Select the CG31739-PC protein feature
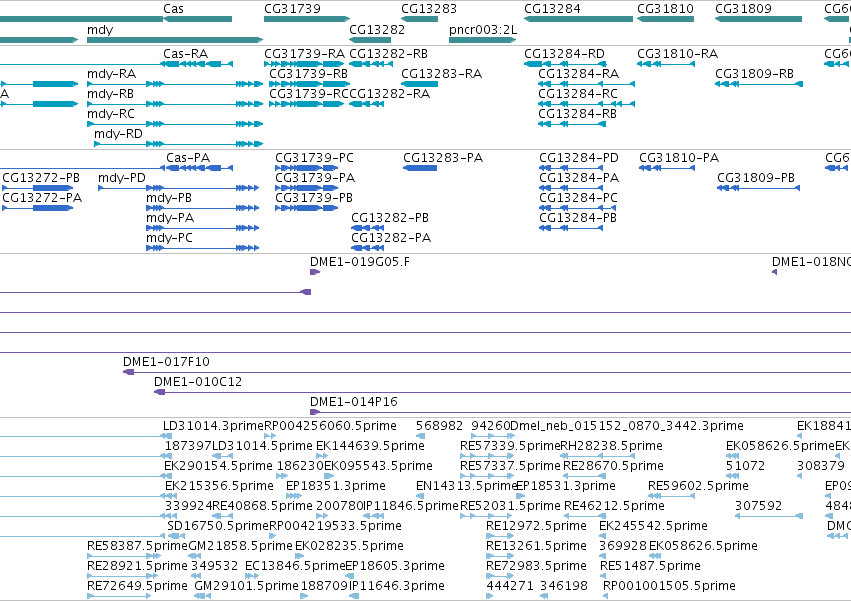The width and height of the screenshot is (851, 601). pyautogui.click(x=307, y=168)
